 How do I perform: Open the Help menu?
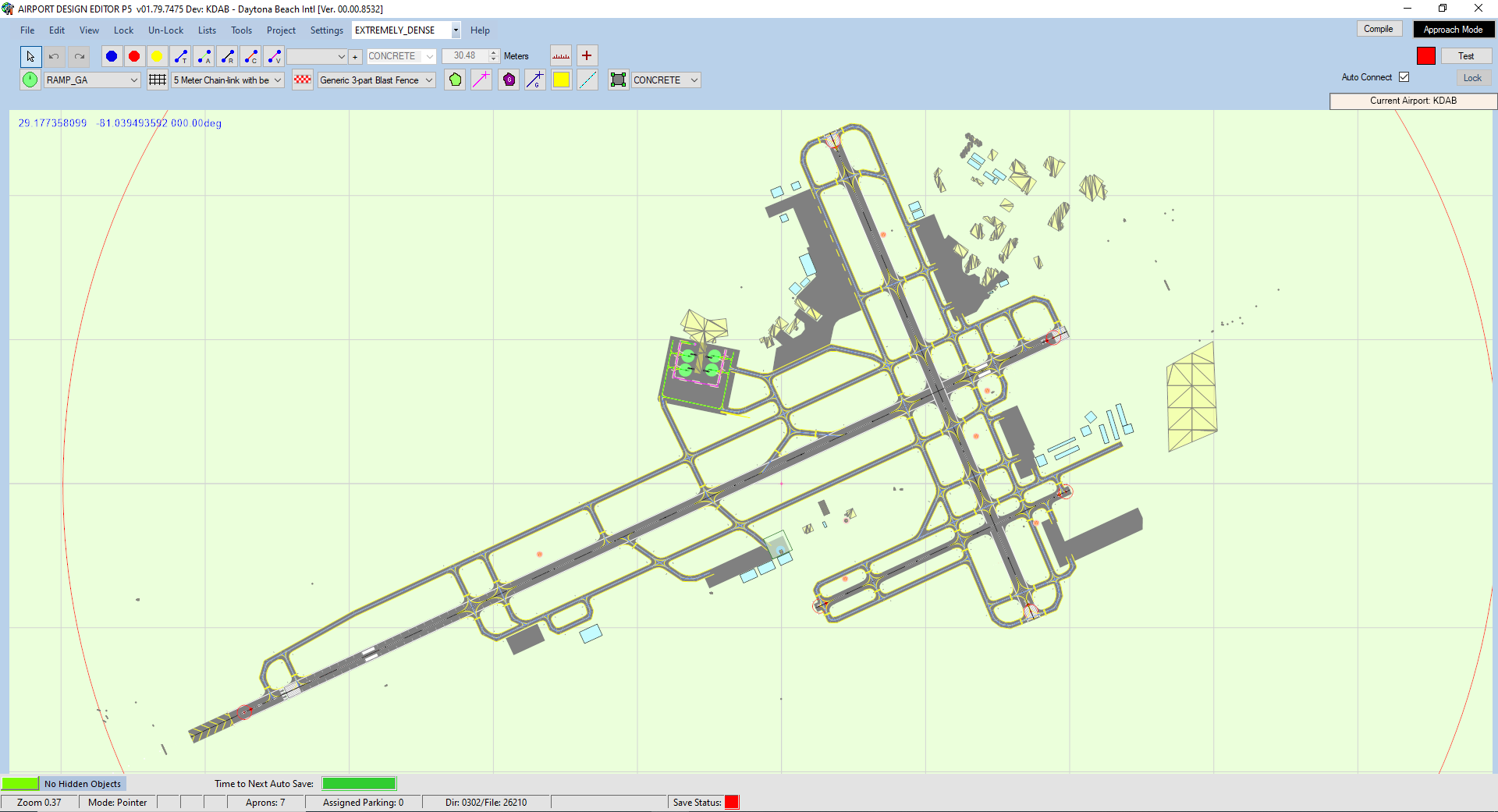pos(480,30)
